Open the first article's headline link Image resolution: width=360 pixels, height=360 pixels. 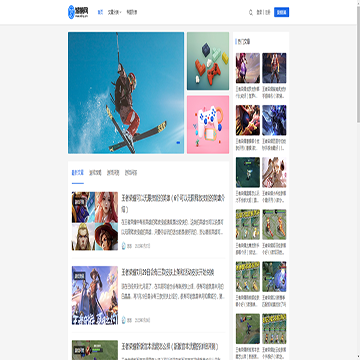172,203
